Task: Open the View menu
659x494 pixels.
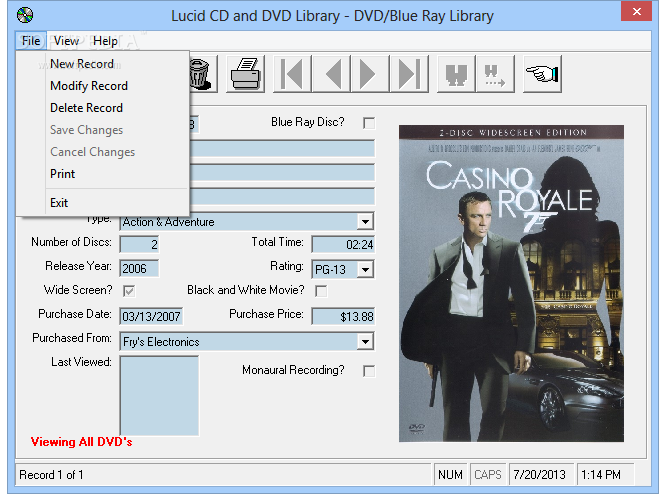Action: click(x=66, y=41)
